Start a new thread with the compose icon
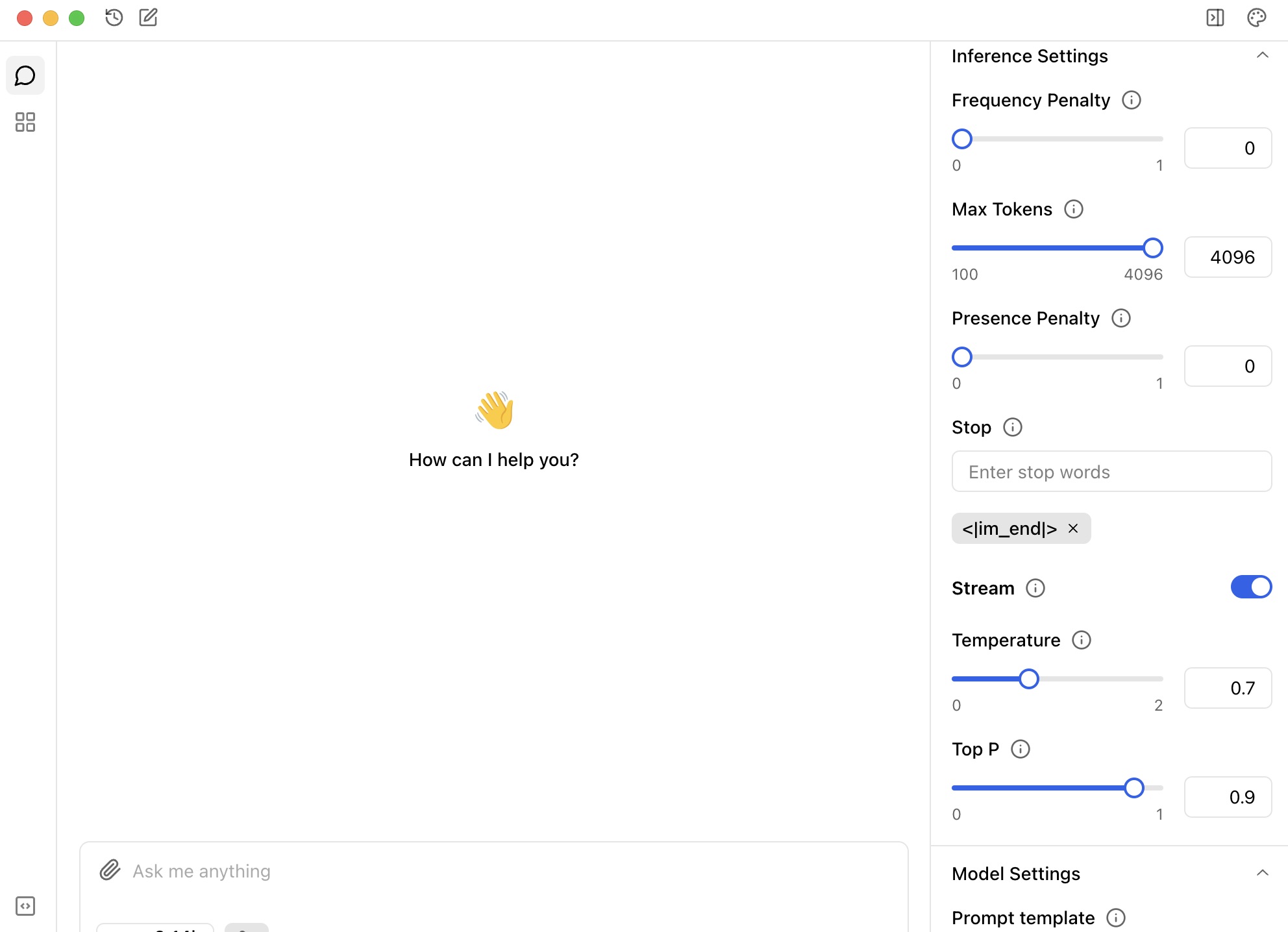Image resolution: width=1288 pixels, height=932 pixels. 148,18
